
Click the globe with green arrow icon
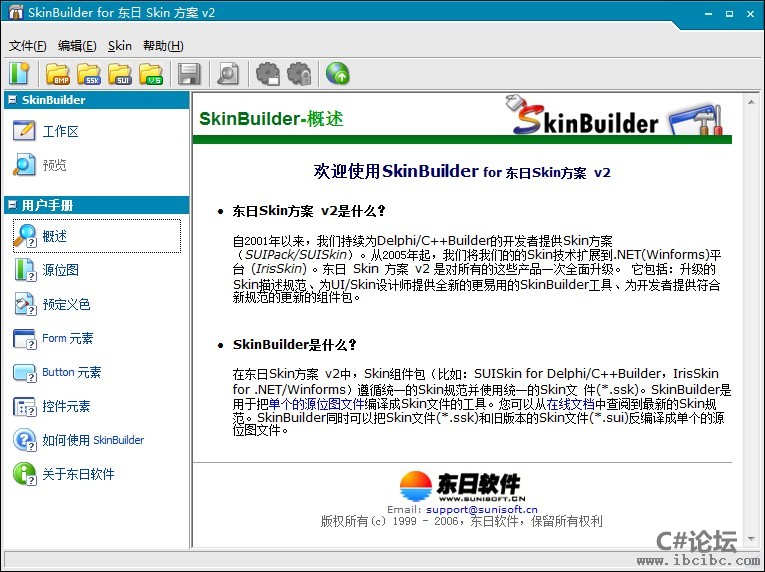point(338,74)
